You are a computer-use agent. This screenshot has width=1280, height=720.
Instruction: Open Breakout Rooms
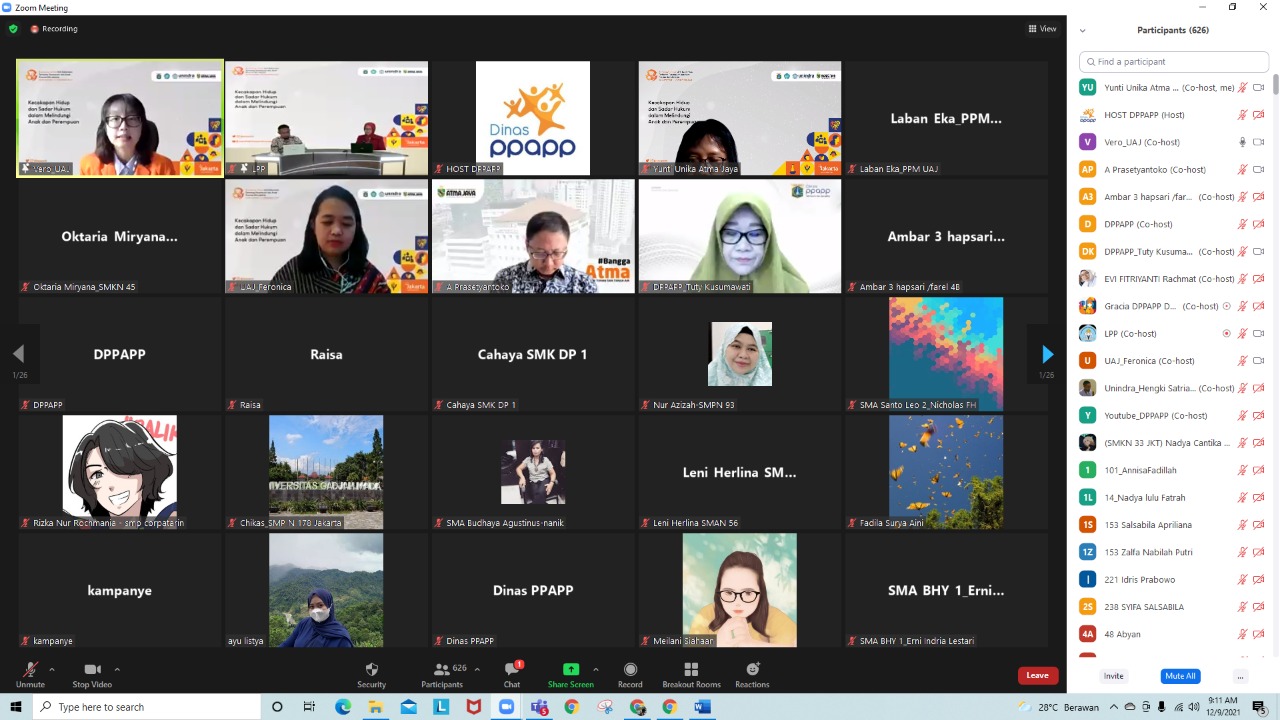tap(691, 673)
